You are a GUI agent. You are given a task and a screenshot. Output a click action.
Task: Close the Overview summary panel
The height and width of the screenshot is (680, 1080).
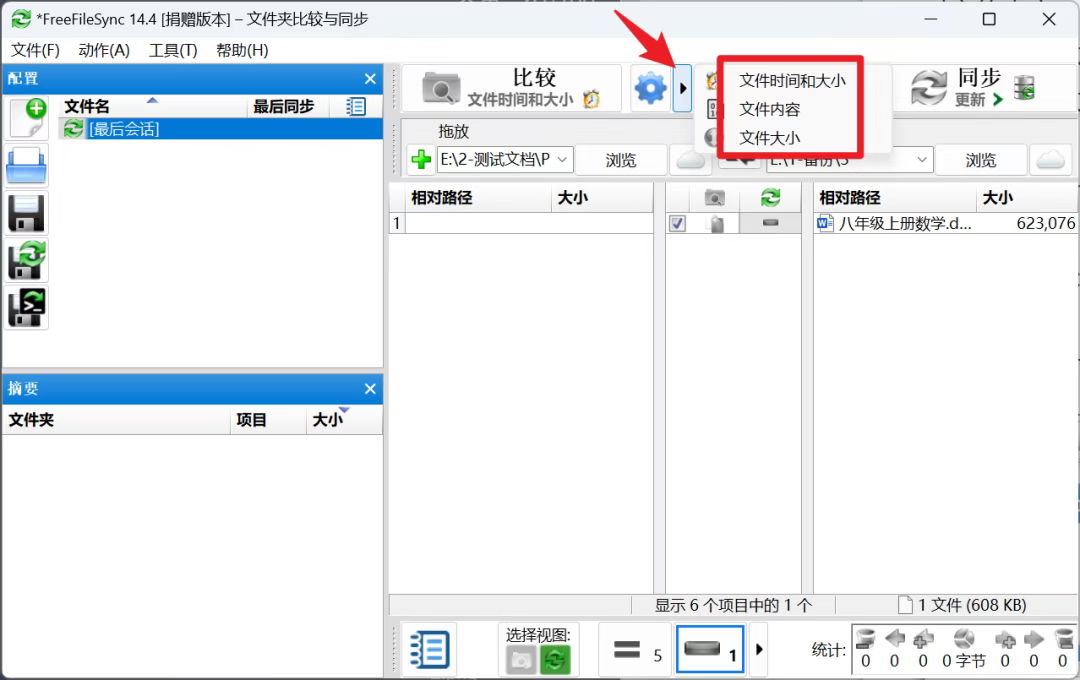pyautogui.click(x=370, y=389)
